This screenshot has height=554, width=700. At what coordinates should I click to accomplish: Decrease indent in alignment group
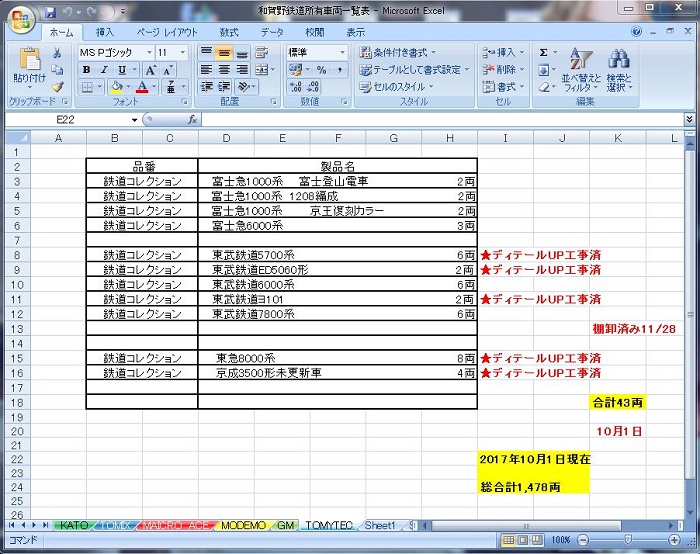pyautogui.click(x=206, y=87)
